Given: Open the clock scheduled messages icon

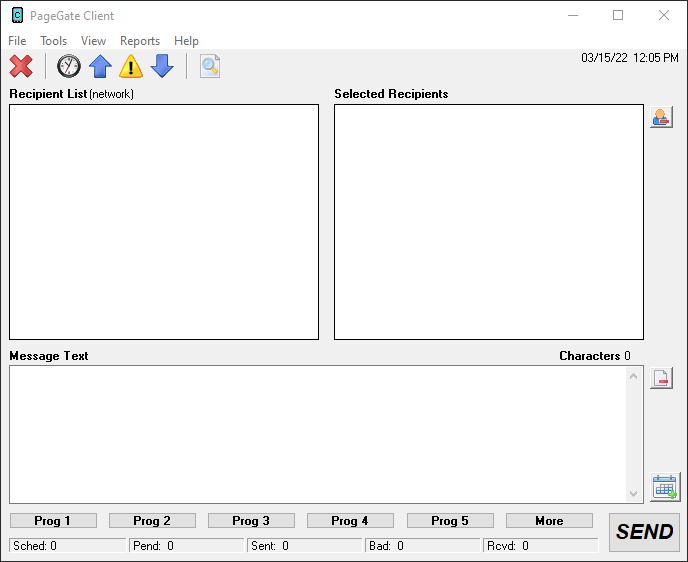Looking at the screenshot, I should pyautogui.click(x=69, y=66).
